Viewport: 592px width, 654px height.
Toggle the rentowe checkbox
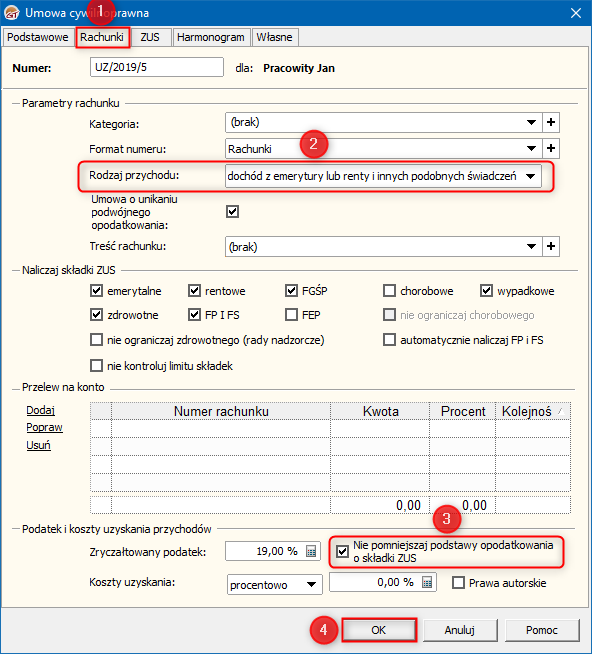pyautogui.click(x=194, y=291)
